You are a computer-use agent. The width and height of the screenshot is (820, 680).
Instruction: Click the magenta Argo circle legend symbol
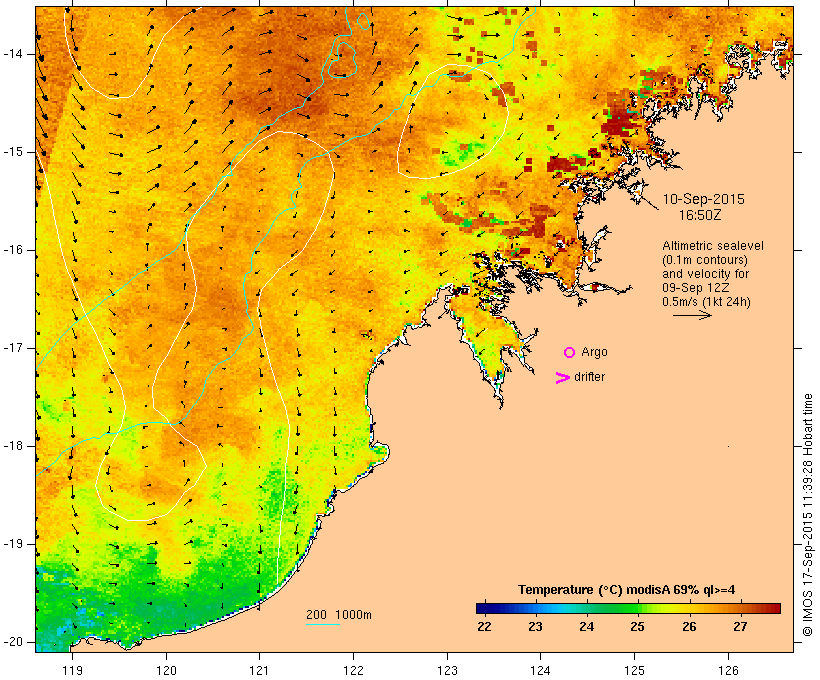coord(570,353)
